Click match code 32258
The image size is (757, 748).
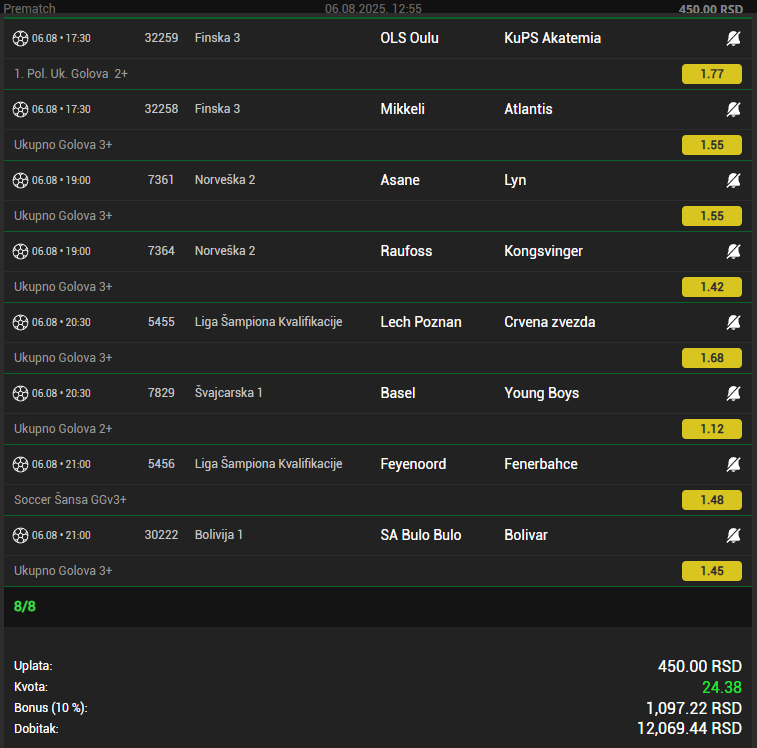161,109
